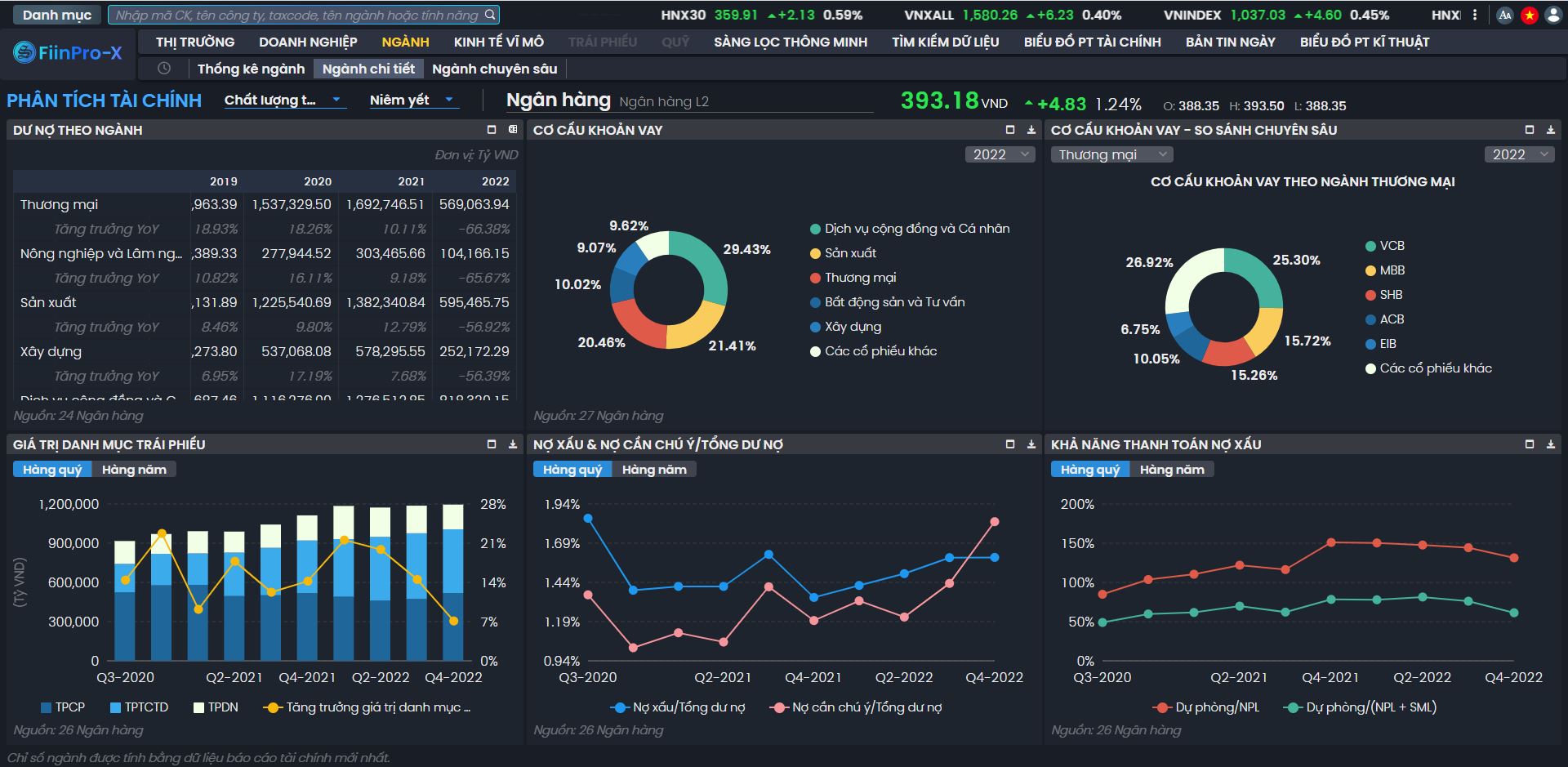
Task: Expand the Niêm yết dropdown
Action: click(x=412, y=100)
